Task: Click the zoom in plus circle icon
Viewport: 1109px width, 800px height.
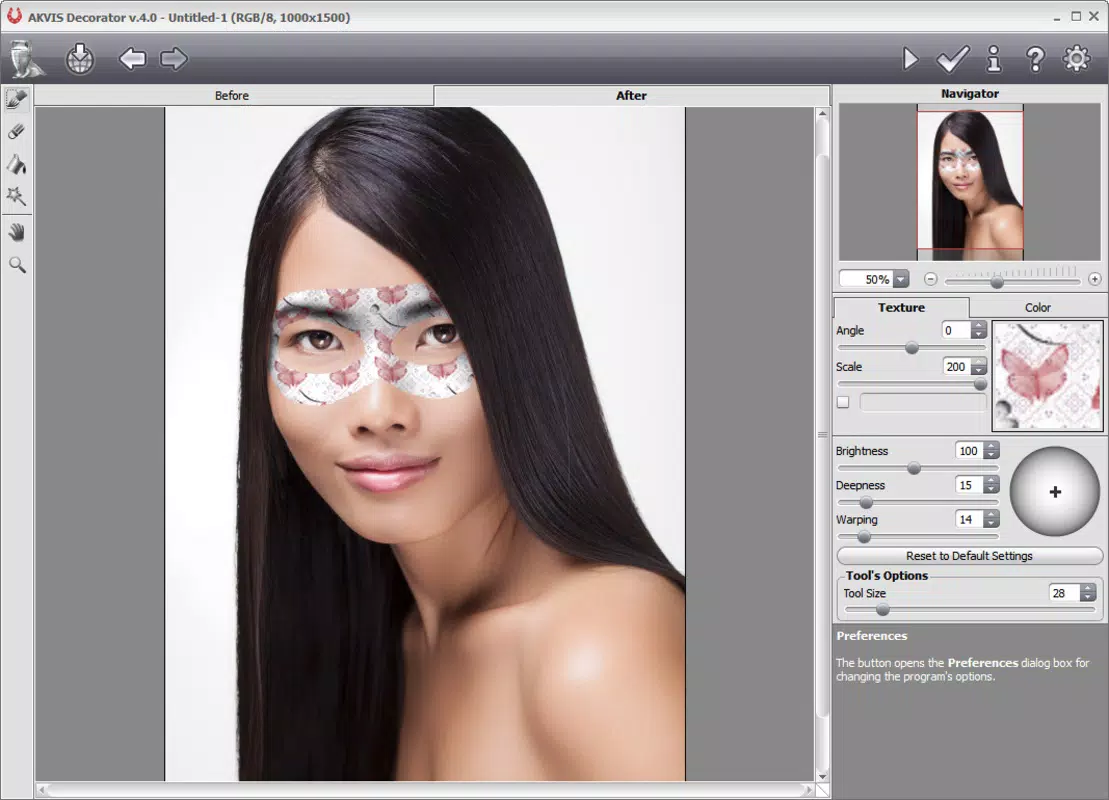Action: (1095, 279)
